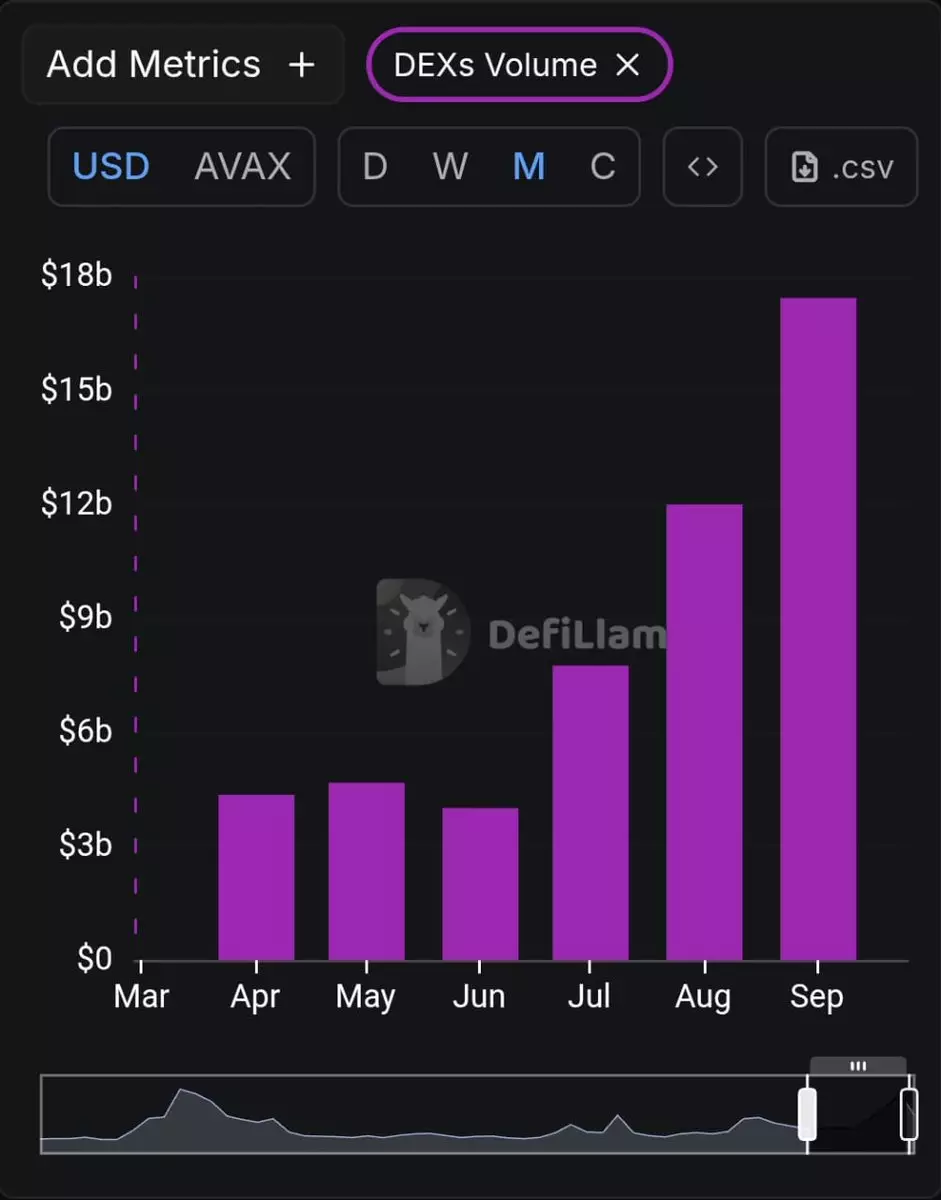The width and height of the screenshot is (941, 1200).
Task: Download chart data as .csv
Action: (841, 166)
